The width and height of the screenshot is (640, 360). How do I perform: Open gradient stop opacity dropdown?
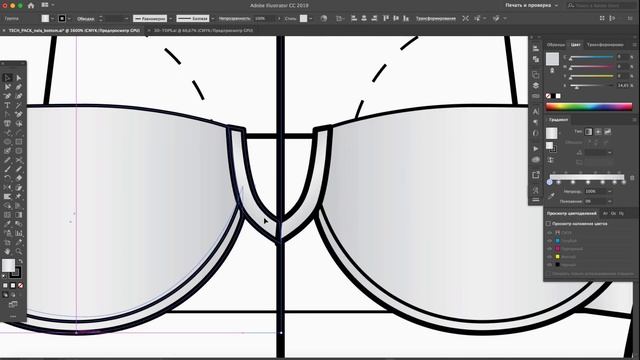coord(610,191)
